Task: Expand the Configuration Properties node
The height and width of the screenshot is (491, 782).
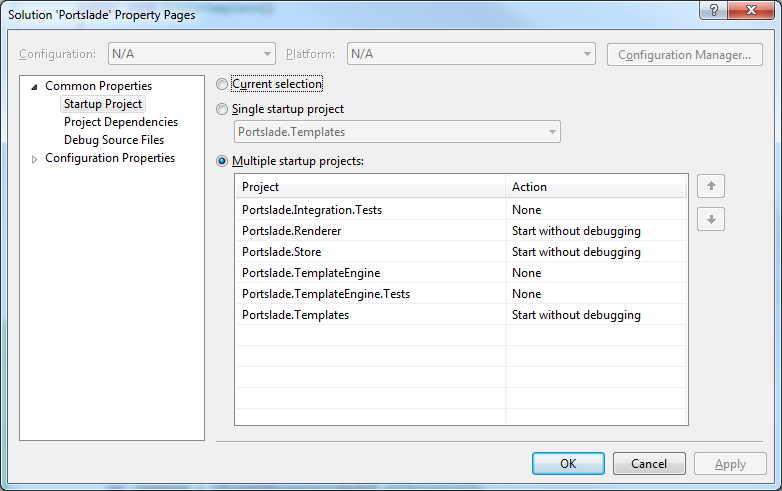Action: click(x=35, y=159)
